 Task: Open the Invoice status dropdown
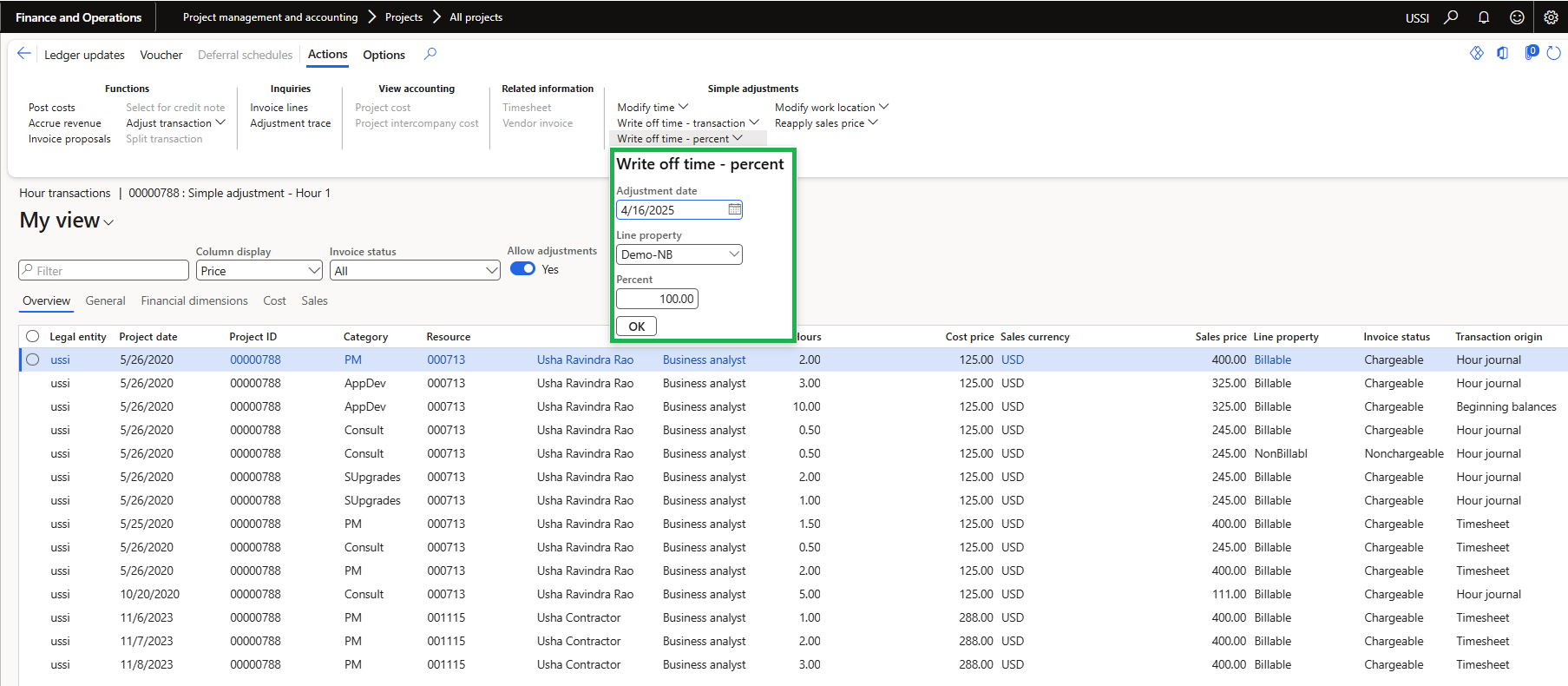(492, 271)
